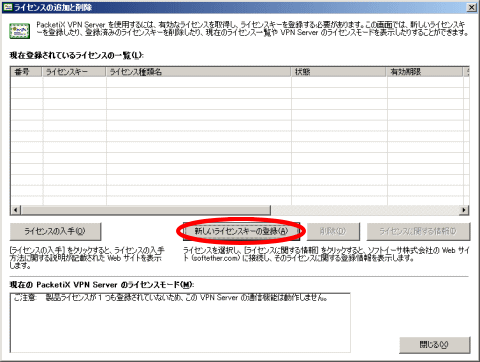Image resolution: width=480 pixels, height=362 pixels.
Task: Click 新しいライセンスキーの登録 button
Action: click(x=241, y=231)
